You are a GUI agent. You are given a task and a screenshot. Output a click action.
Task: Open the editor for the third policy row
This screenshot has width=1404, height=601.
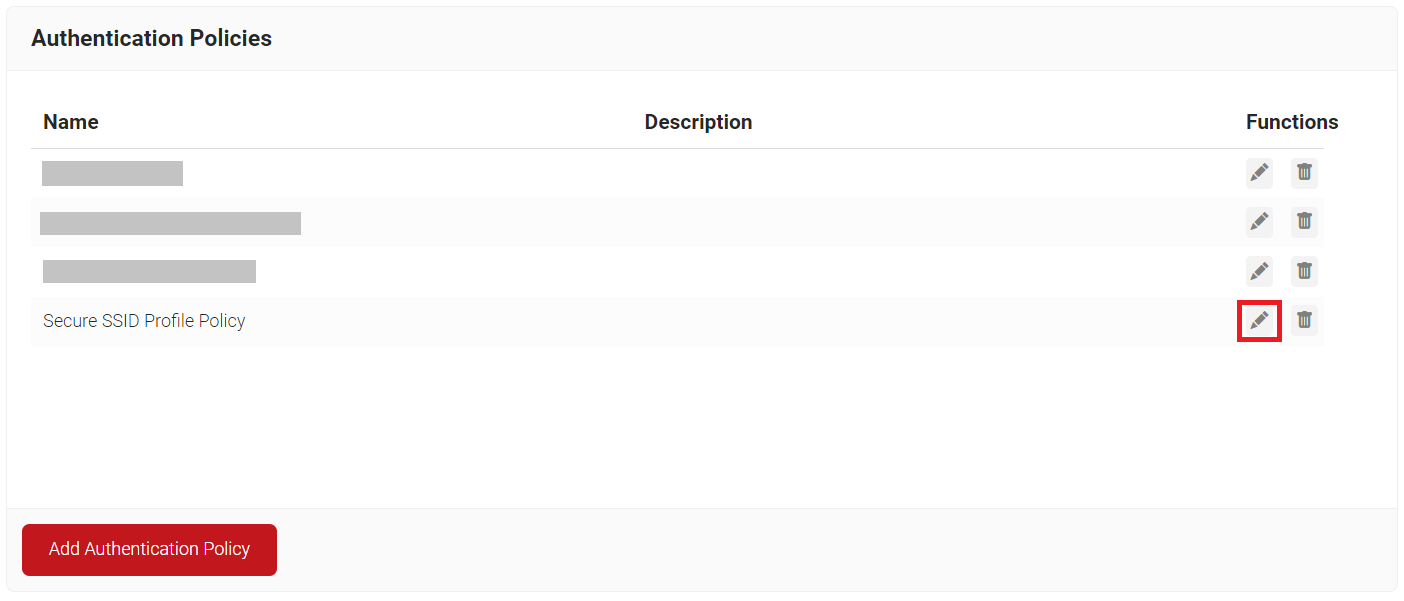1259,271
